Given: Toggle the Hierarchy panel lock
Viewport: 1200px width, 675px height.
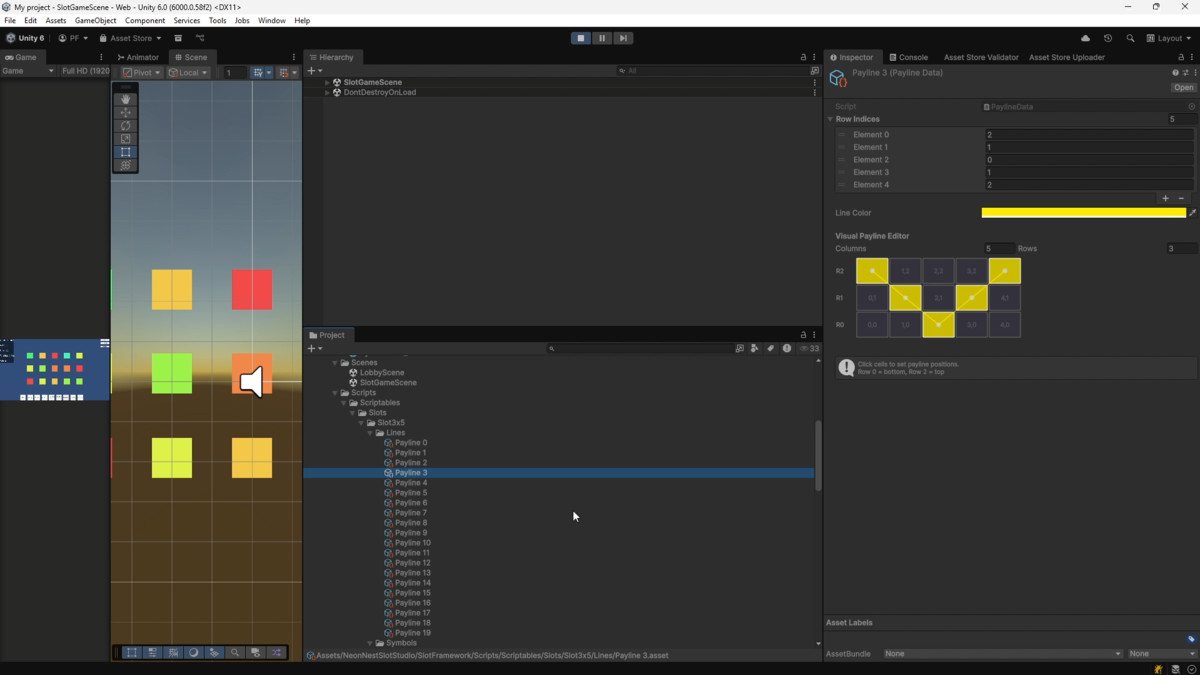Looking at the screenshot, I should pos(803,57).
